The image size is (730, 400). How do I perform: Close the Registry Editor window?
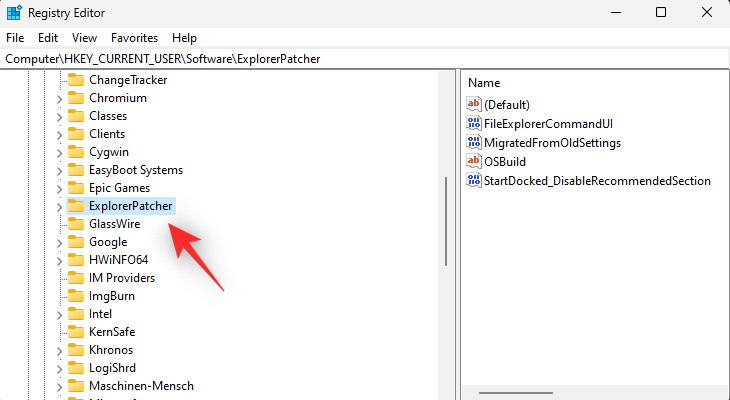pyautogui.click(x=706, y=13)
